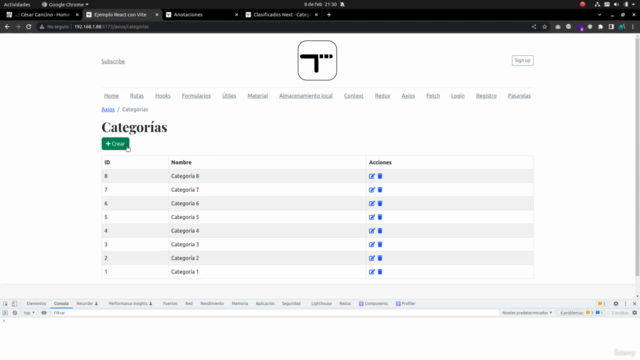Open Fuentes DevTools tab
This screenshot has height=360, width=640.
point(170,304)
